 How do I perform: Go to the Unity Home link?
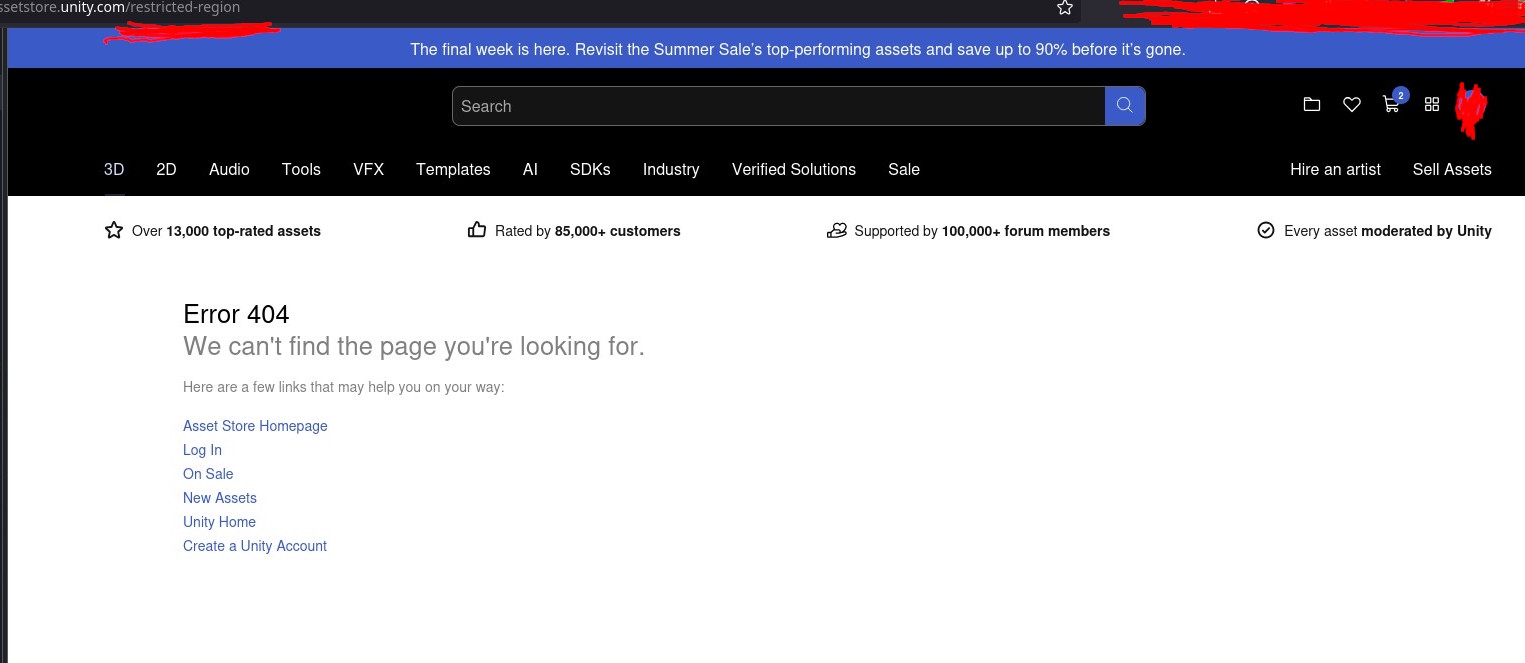(219, 522)
